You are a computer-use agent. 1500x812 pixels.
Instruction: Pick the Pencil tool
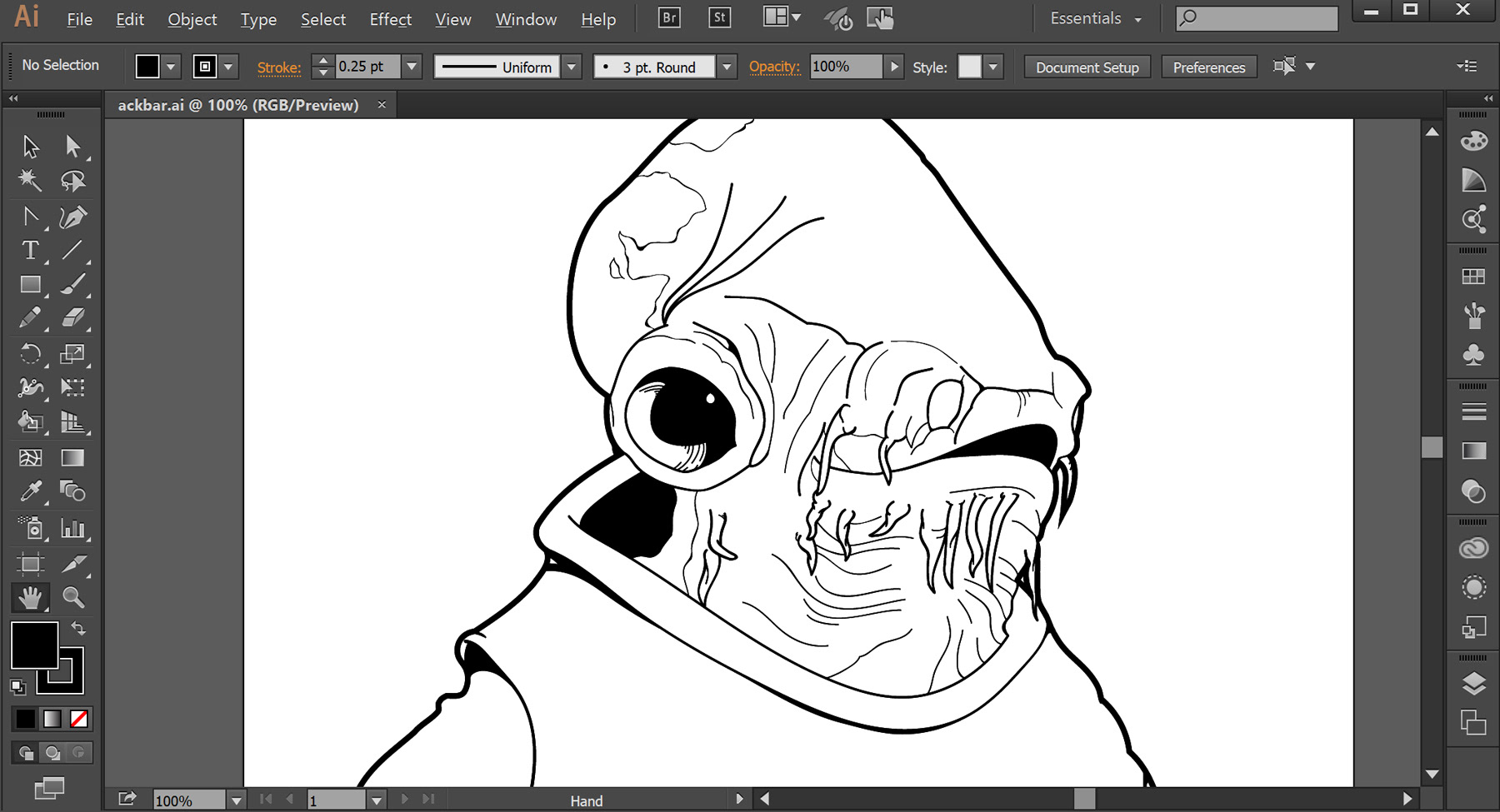(31, 318)
